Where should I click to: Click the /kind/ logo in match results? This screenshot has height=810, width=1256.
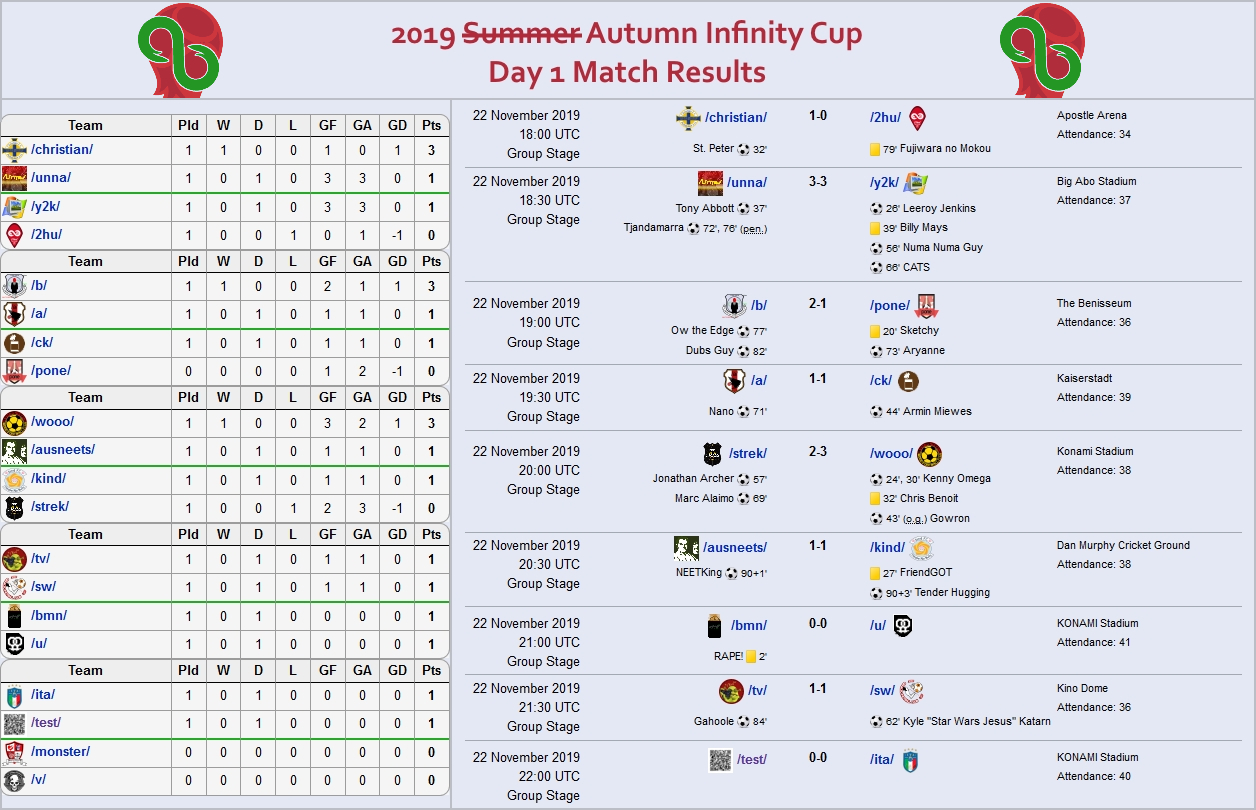(922, 548)
